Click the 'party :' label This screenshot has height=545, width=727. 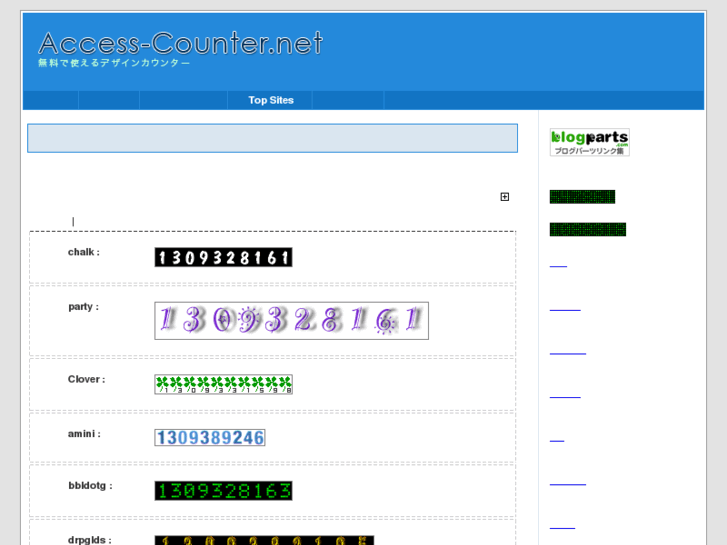(83, 307)
